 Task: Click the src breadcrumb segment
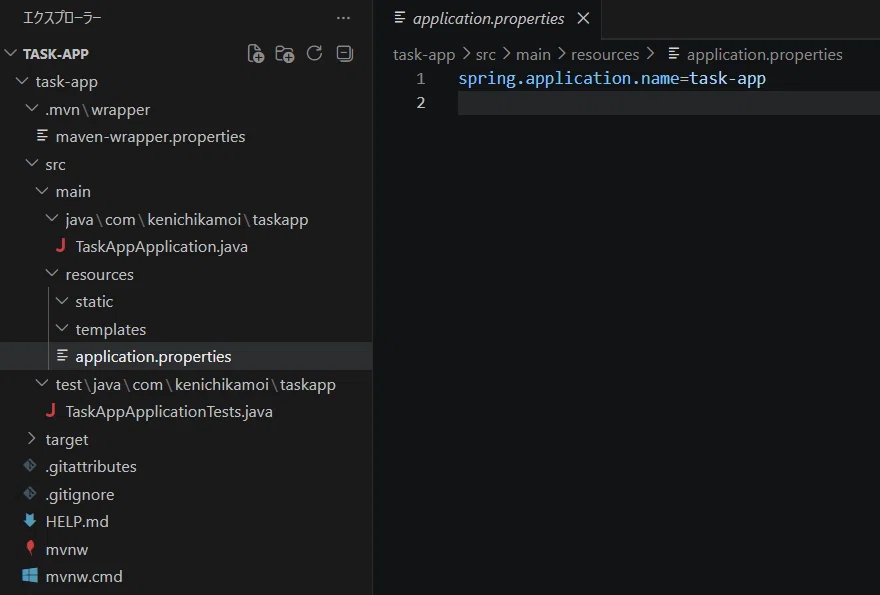click(x=485, y=54)
